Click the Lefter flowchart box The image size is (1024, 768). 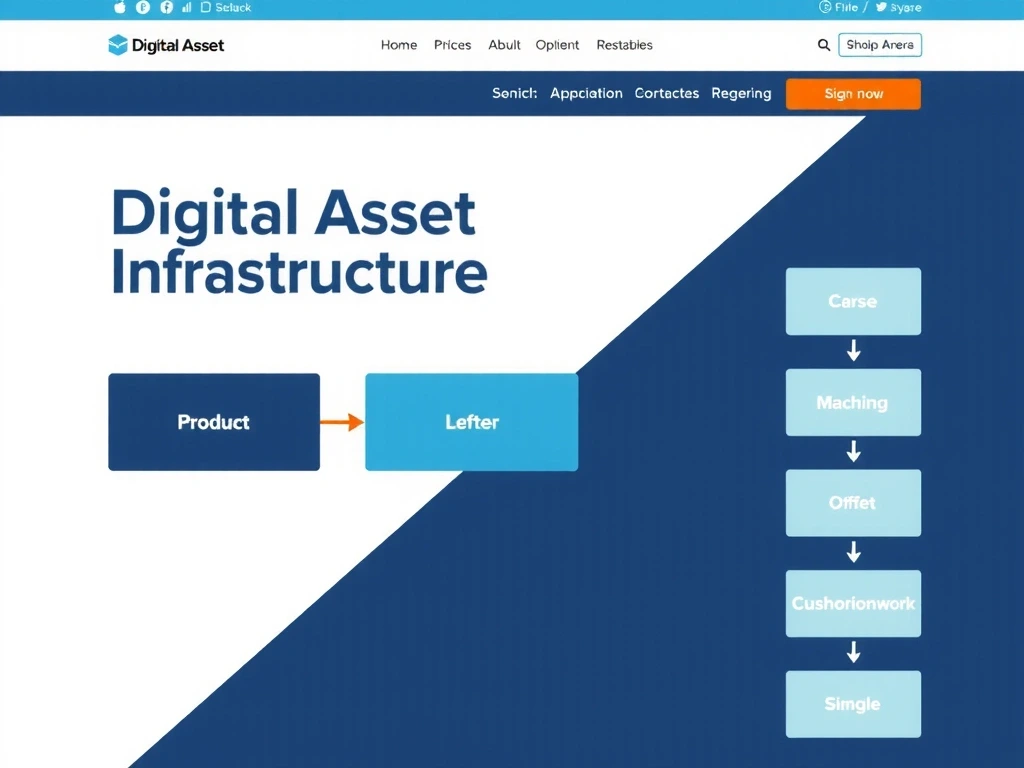coord(471,422)
